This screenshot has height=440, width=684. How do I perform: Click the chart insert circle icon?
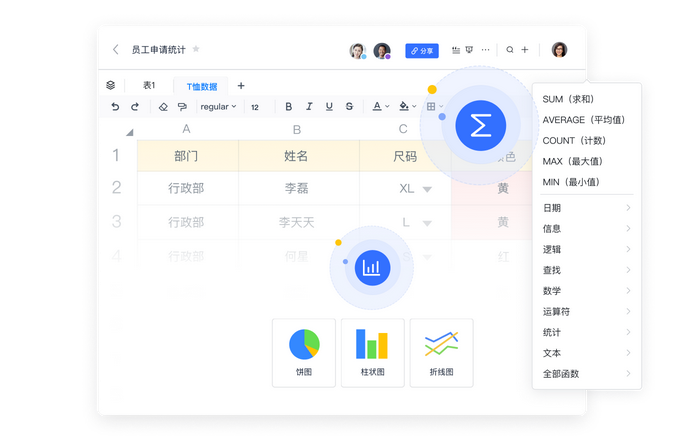tap(372, 268)
